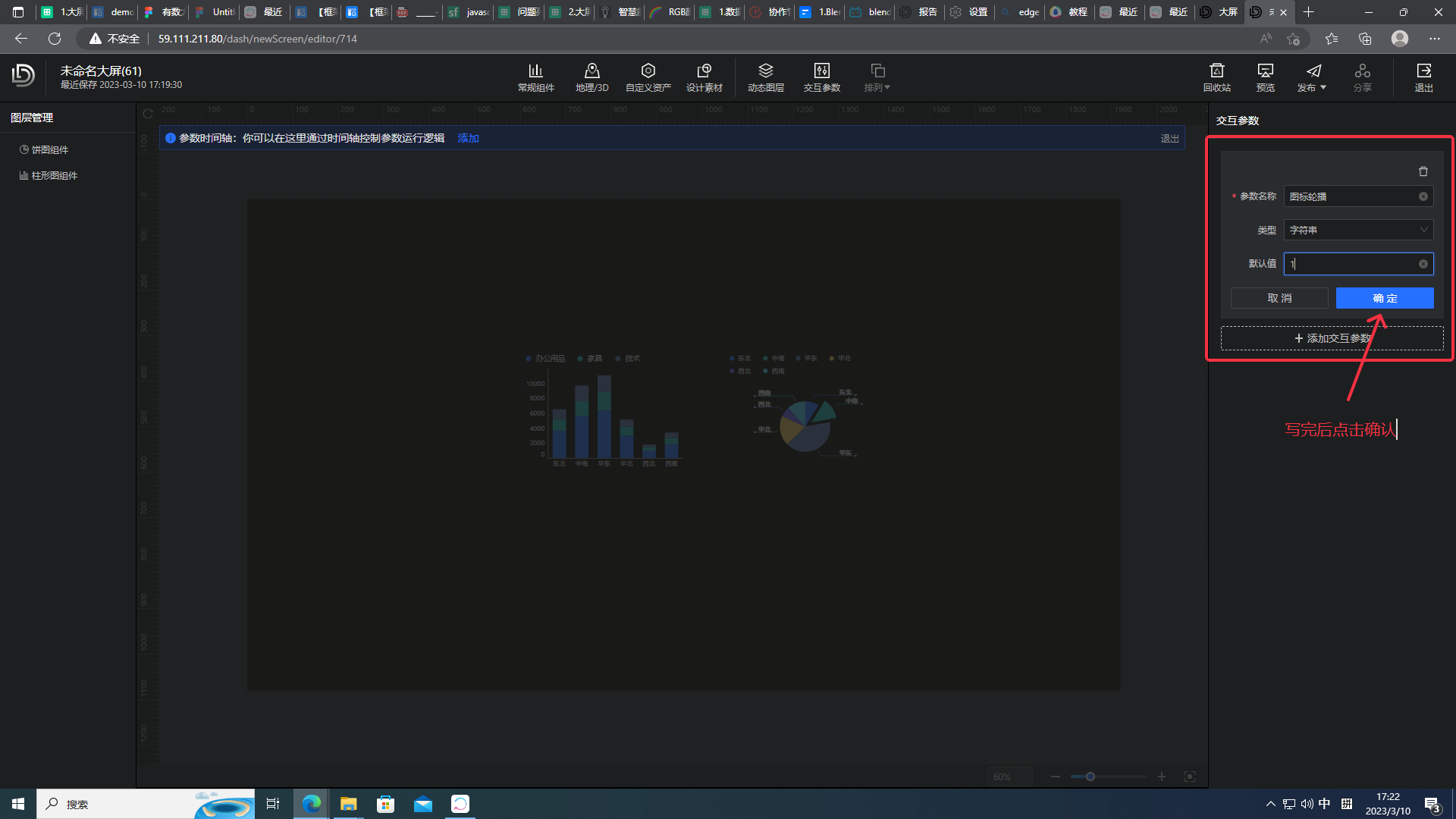Open the 回收站 recycle bin
Image resolution: width=1456 pixels, height=819 pixels.
coord(1216,77)
